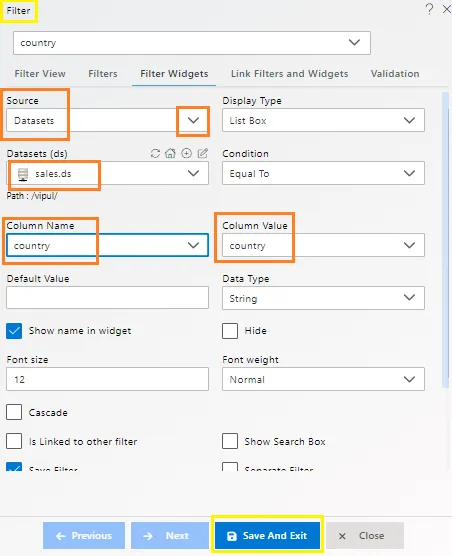This screenshot has width=452, height=556.
Task: Click the Save And Exit button
Action: tap(267, 535)
